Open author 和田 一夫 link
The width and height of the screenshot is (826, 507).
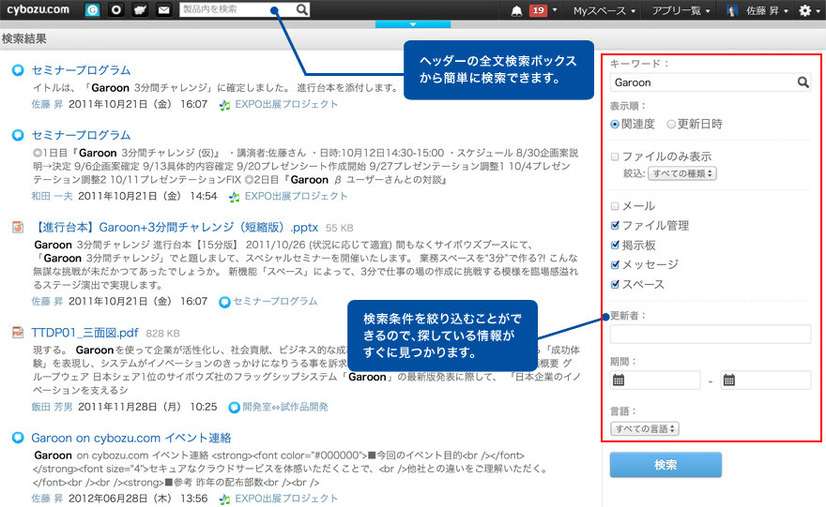click(52, 196)
